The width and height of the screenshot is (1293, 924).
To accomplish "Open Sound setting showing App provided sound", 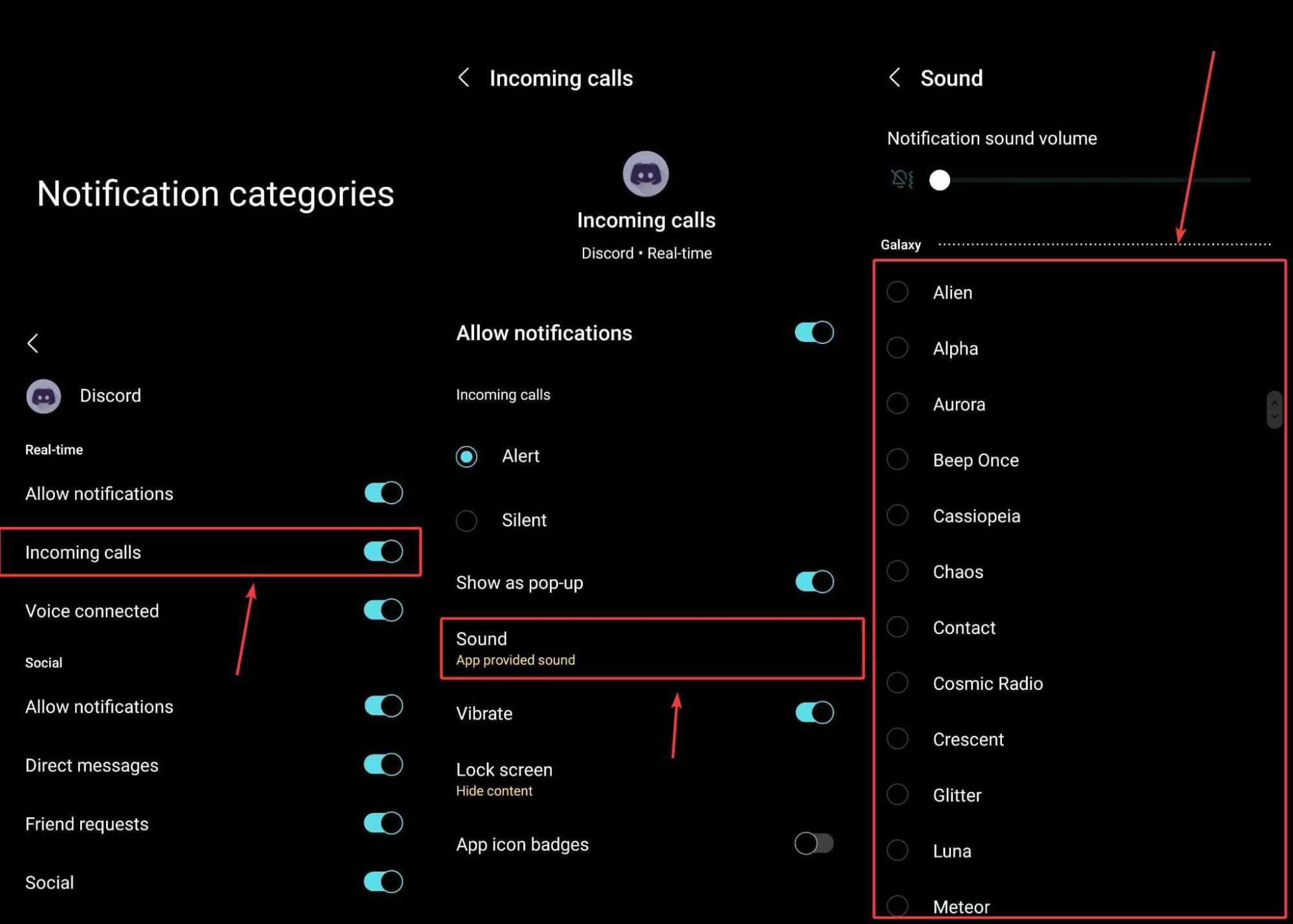I will coord(652,649).
